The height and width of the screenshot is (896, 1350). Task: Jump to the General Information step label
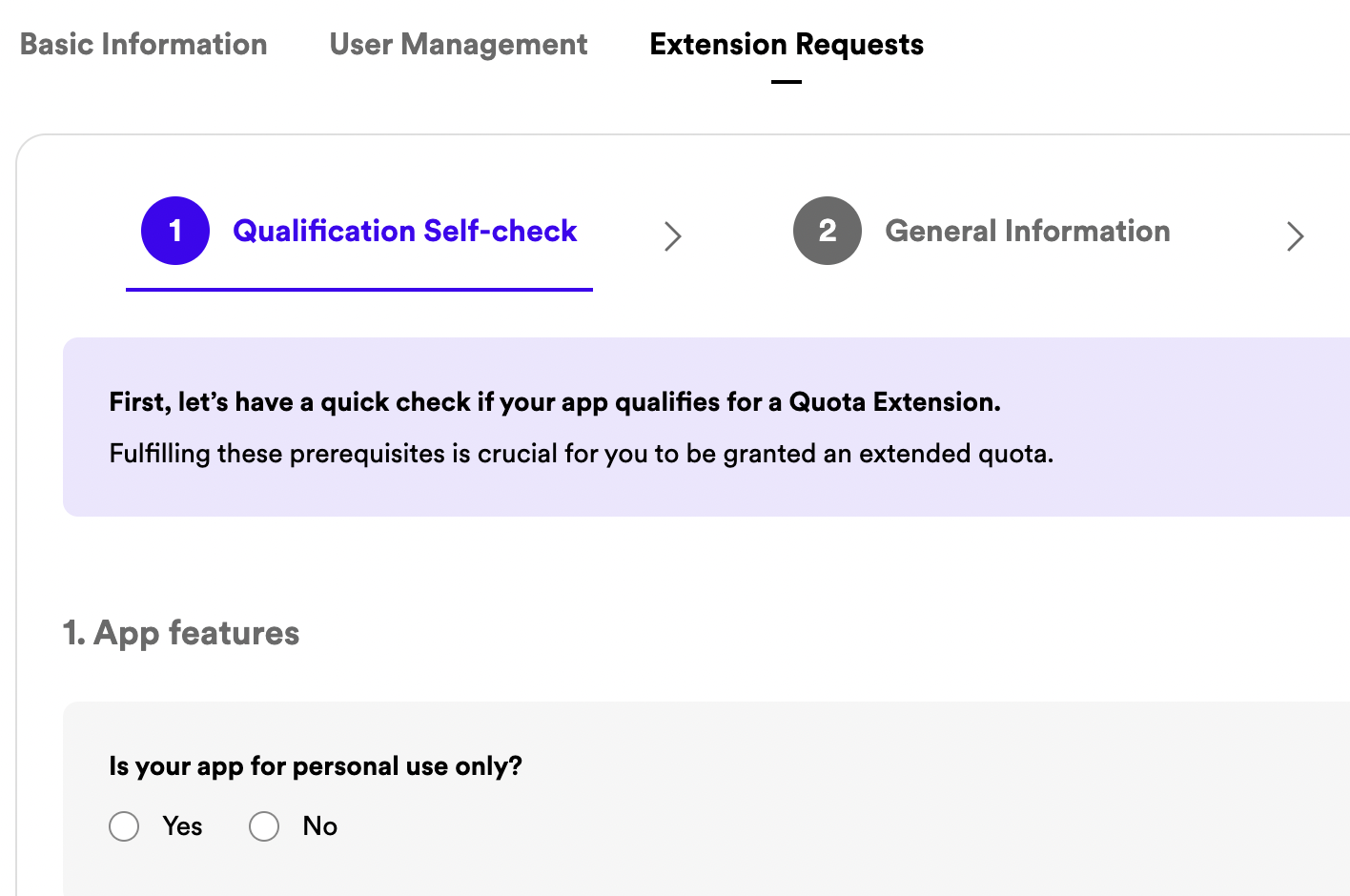[x=1027, y=231]
